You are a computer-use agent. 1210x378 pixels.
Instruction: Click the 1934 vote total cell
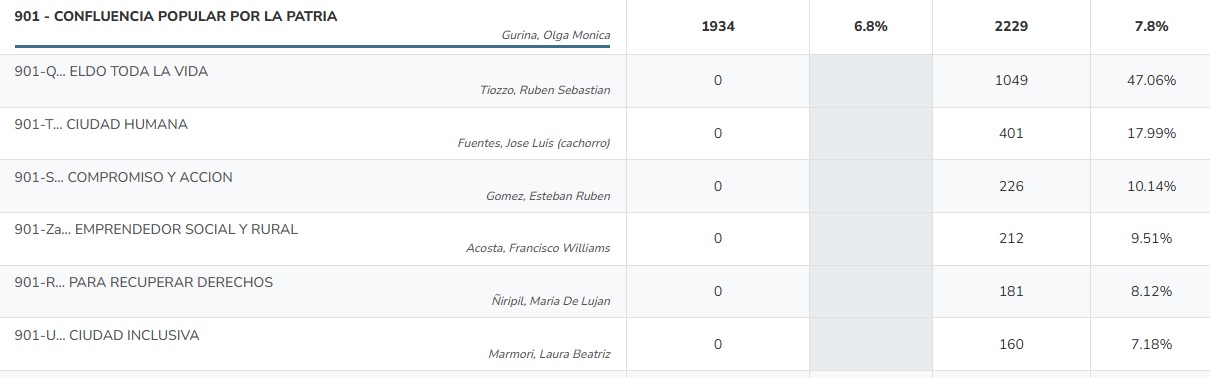[718, 27]
